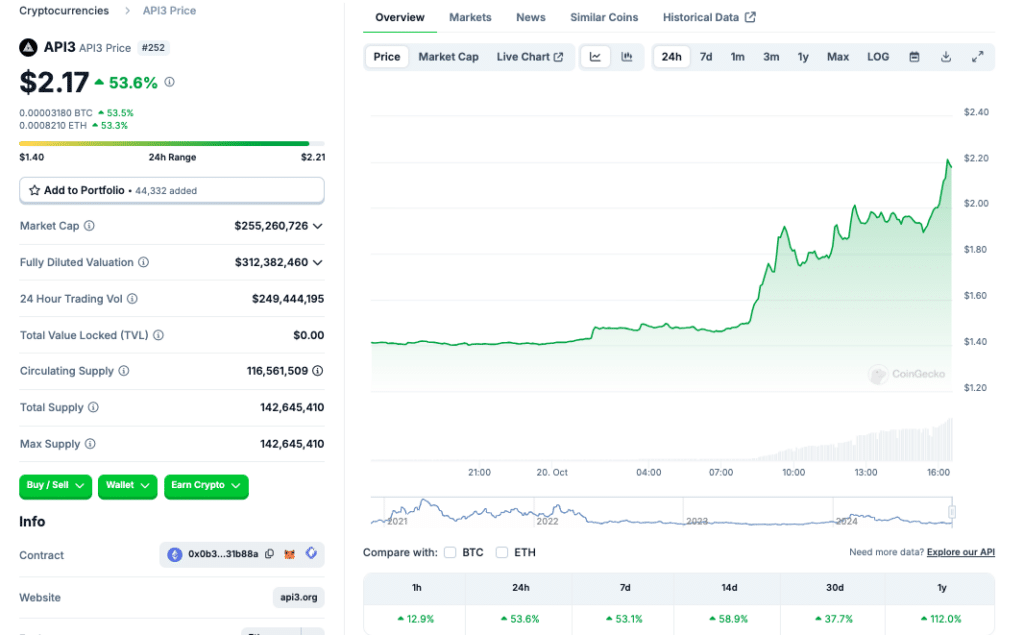1024x635 pixels.
Task: Click the 1h 12.9% performance cell
Action: [416, 619]
